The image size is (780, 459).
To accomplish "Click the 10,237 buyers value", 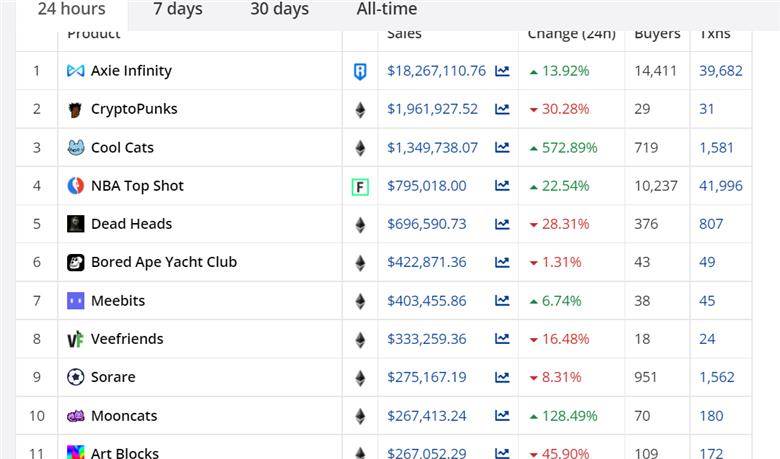I will (x=656, y=186).
